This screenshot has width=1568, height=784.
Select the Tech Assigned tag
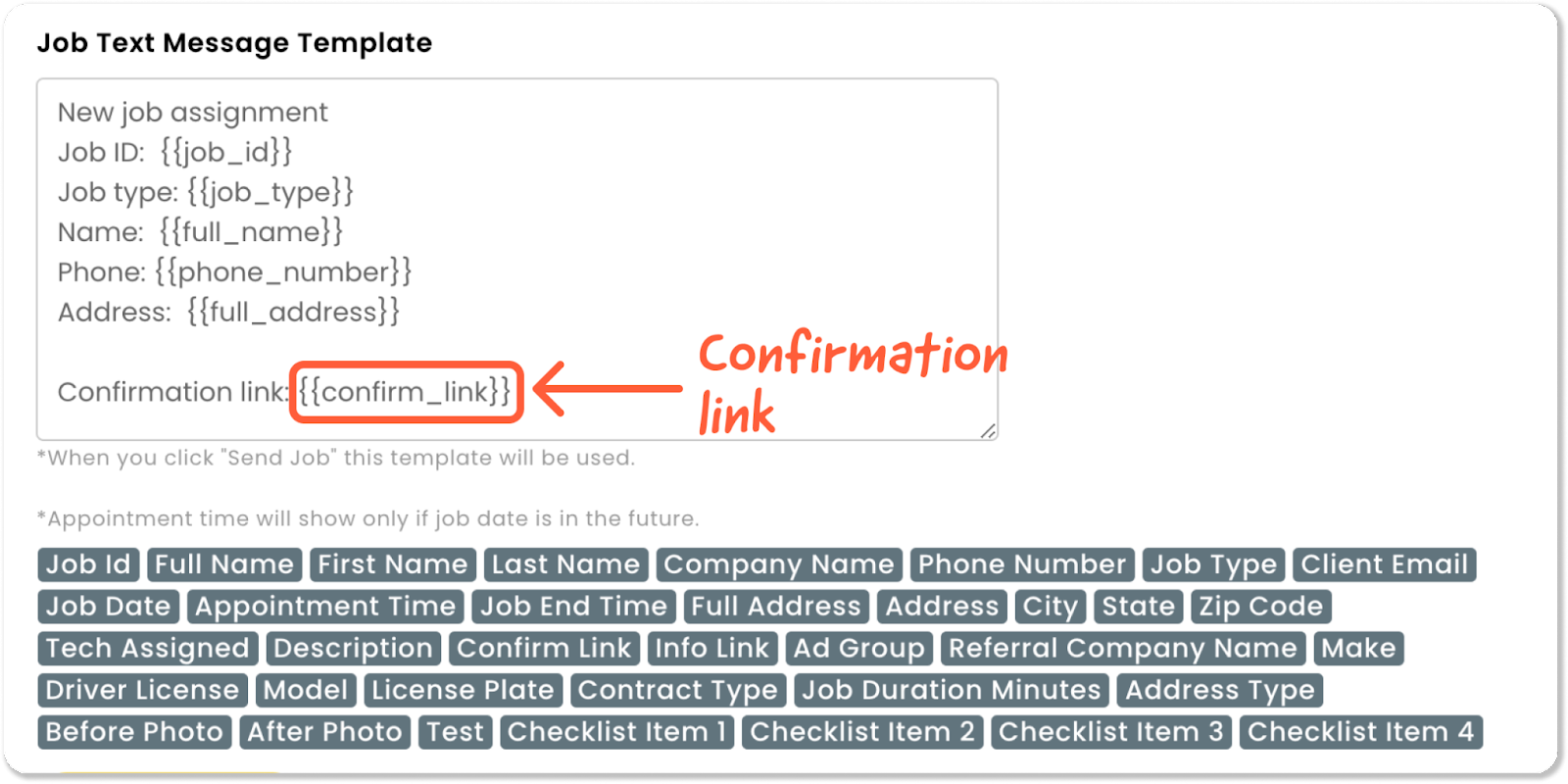pyautogui.click(x=148, y=649)
